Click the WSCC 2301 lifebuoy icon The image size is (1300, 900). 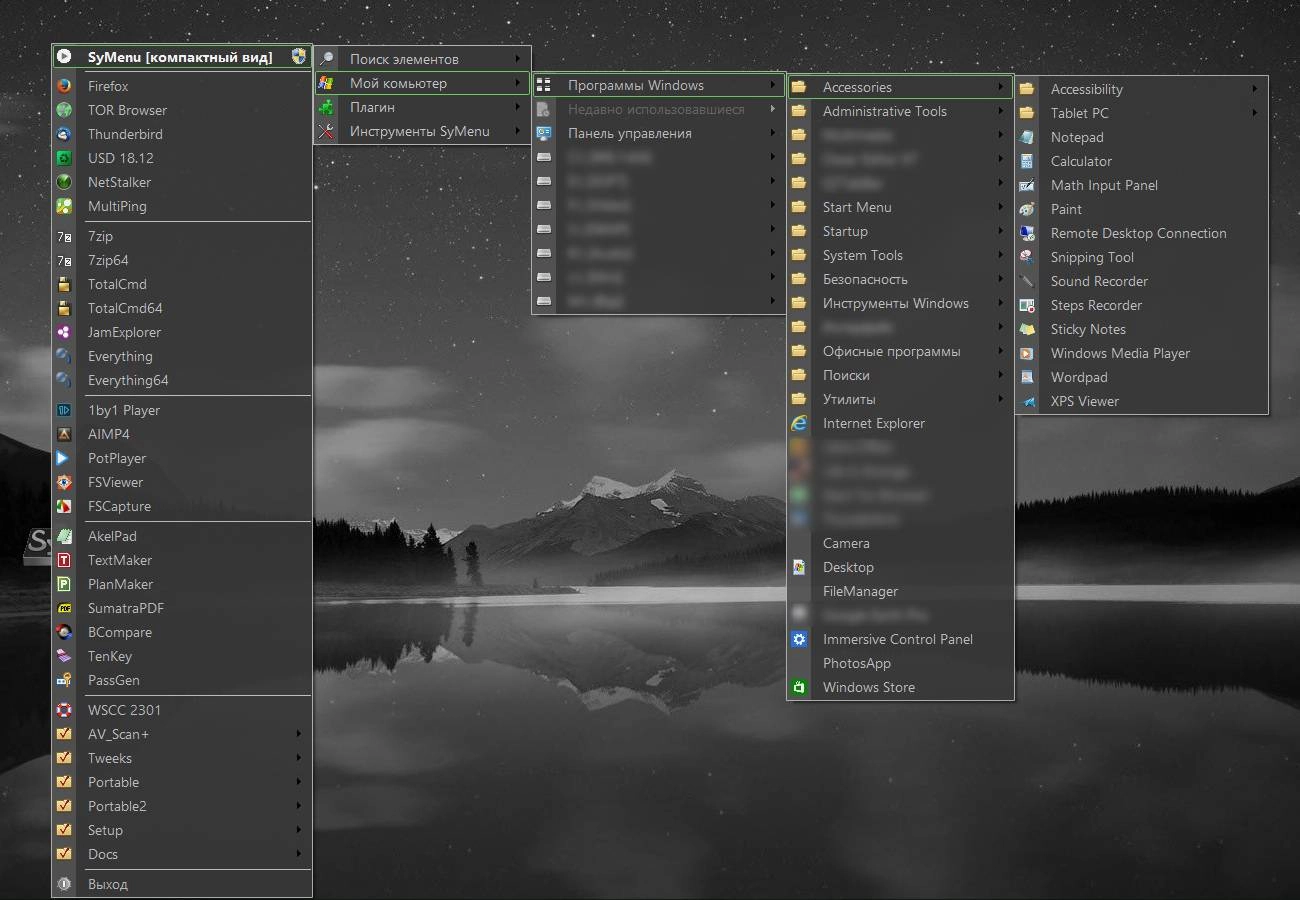[x=64, y=710]
